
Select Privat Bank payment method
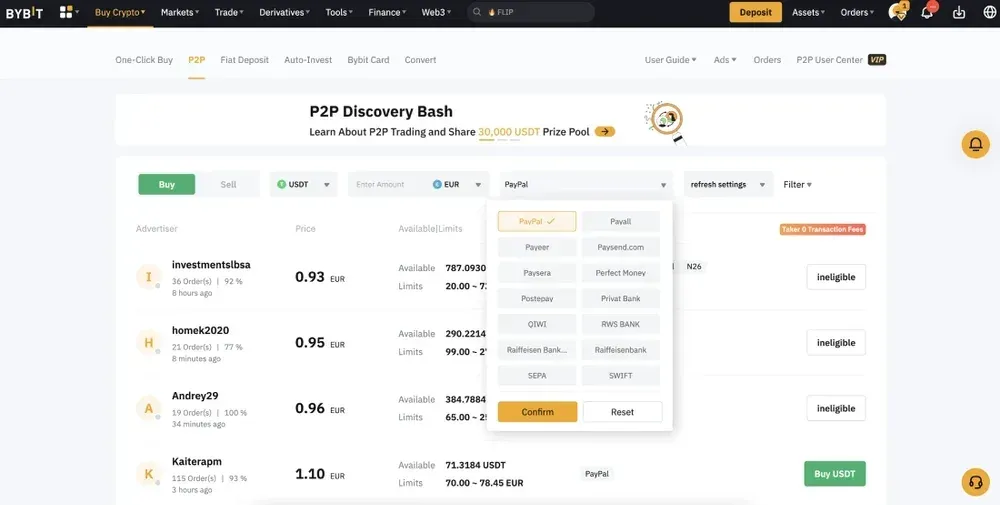point(621,298)
